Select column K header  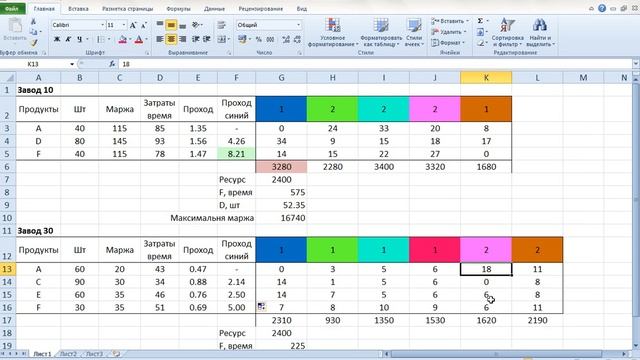coord(486,78)
